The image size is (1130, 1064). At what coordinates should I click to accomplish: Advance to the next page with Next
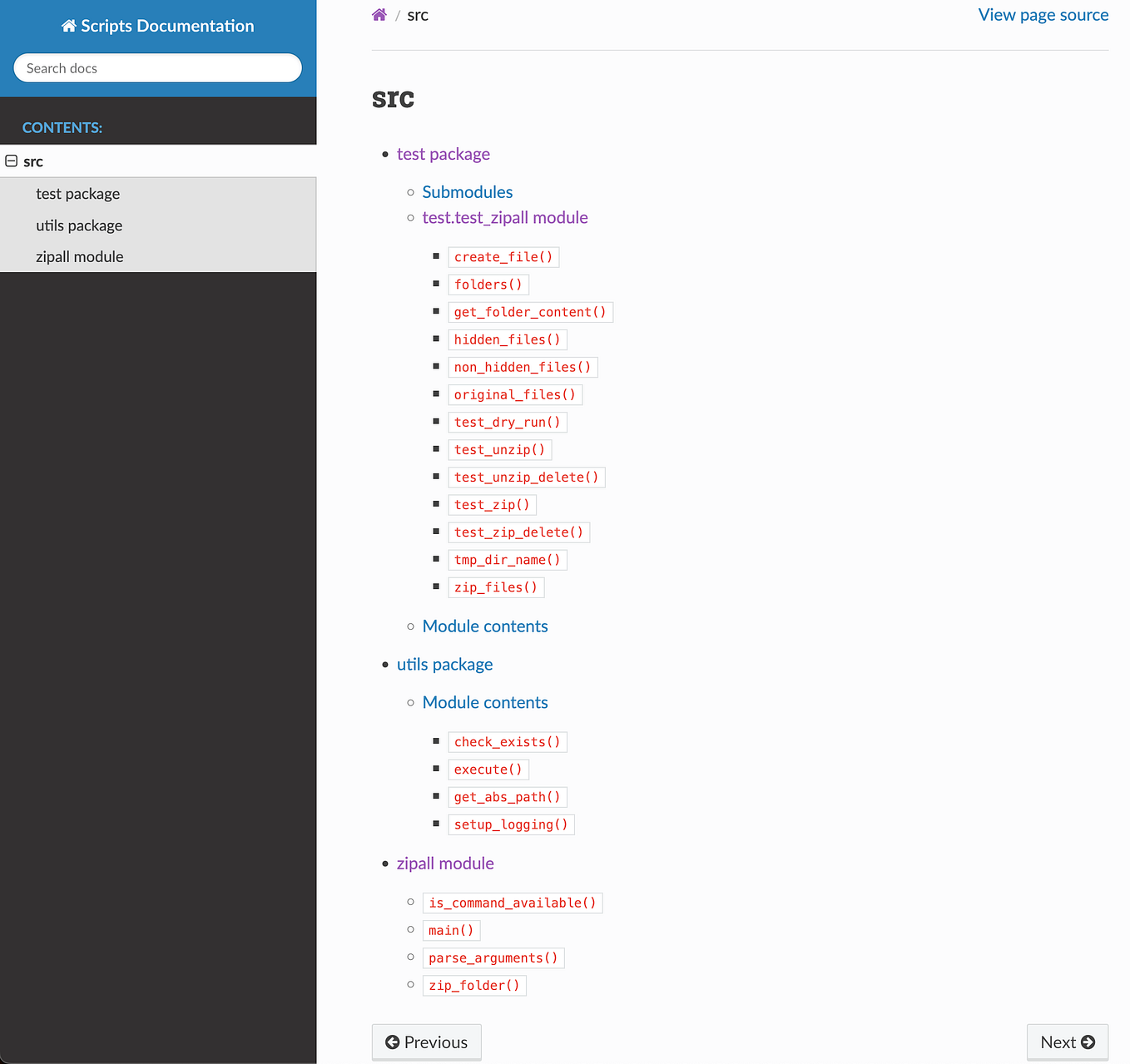pos(1068,1042)
